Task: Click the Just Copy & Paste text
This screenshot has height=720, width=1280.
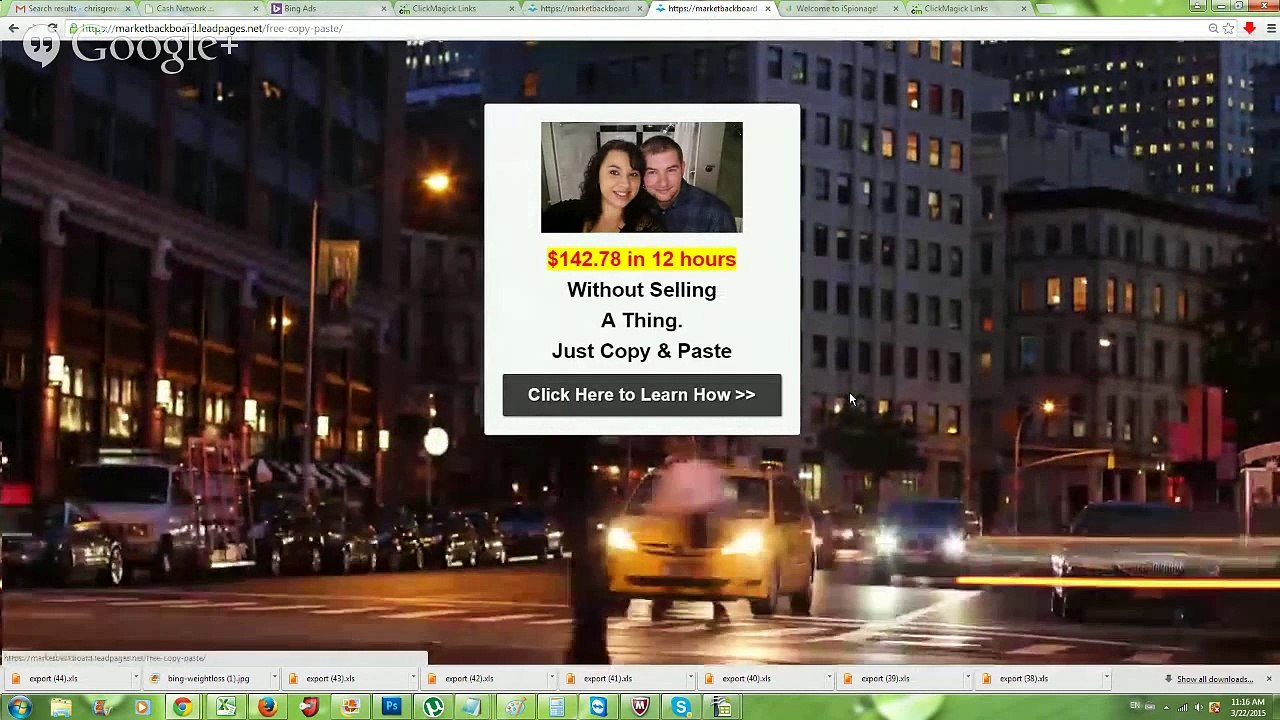Action: pos(642,351)
